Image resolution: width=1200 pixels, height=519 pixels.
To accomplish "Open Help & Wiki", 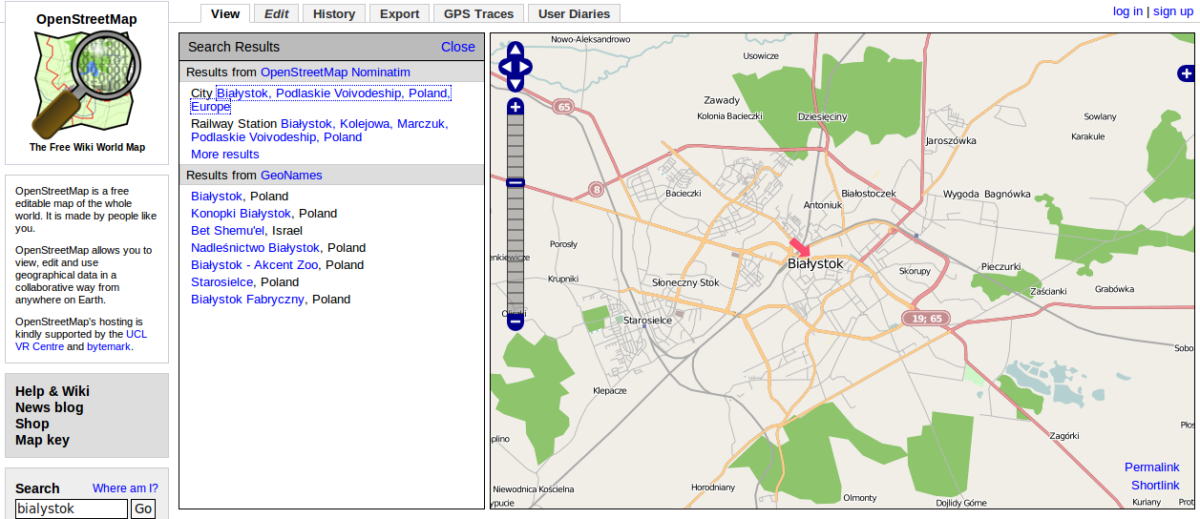I will [x=52, y=391].
